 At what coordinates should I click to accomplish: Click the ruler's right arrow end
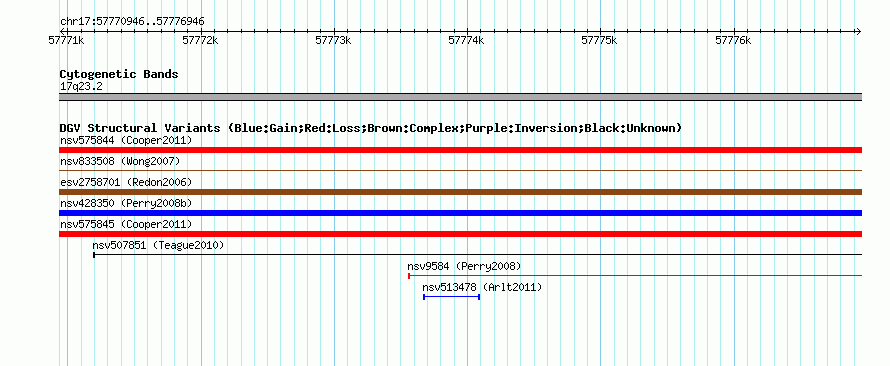858,31
